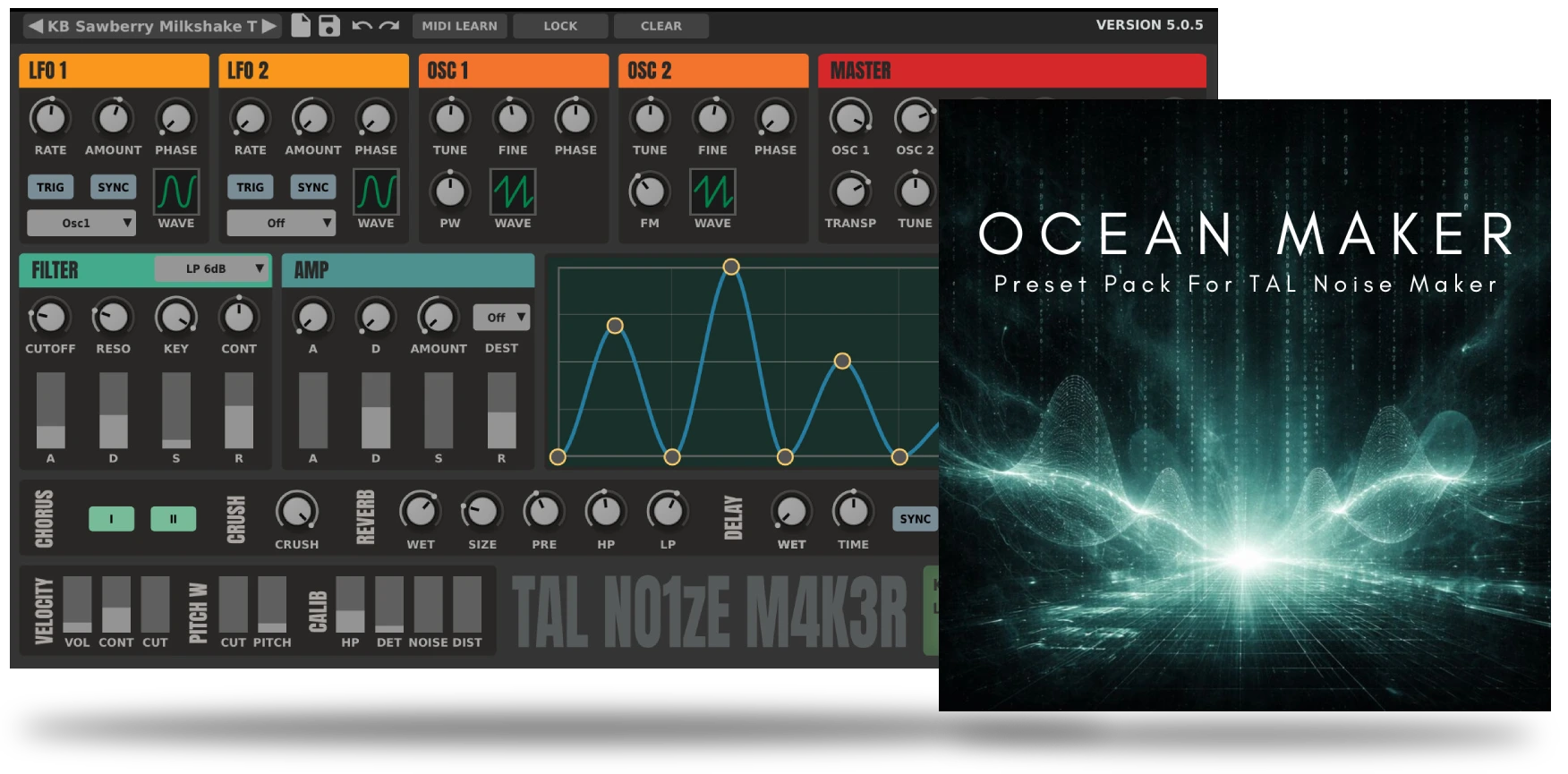The height and width of the screenshot is (774, 1568).
Task: Click the LFO 2 RATE knob
Action: (x=251, y=117)
